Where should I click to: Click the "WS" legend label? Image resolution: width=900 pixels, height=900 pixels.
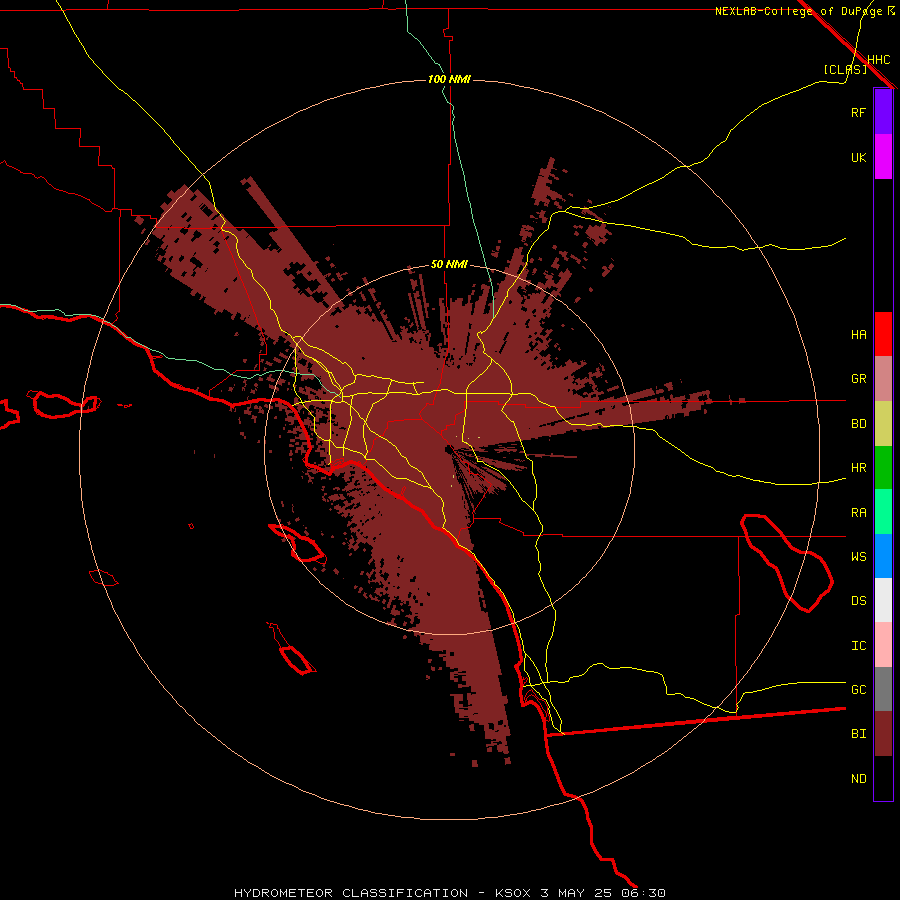(x=858, y=557)
